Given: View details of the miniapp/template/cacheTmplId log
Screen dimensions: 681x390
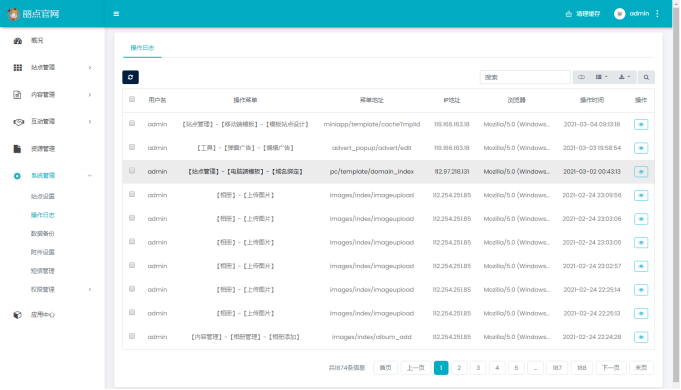Looking at the screenshot, I should click(x=641, y=125).
